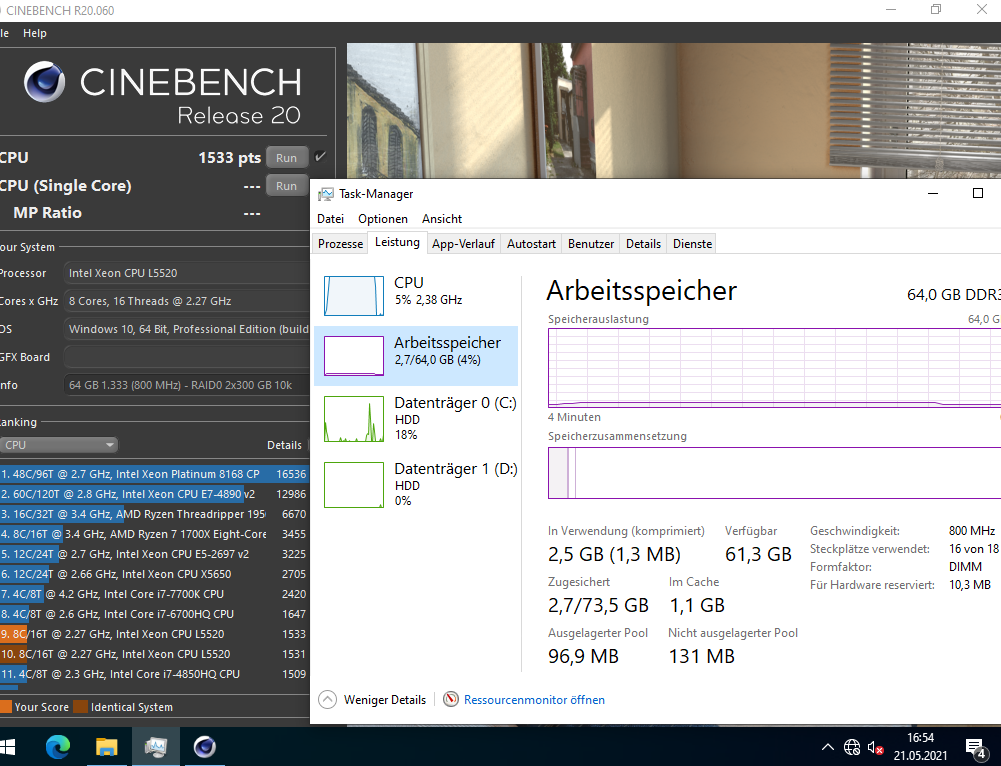Open File Explorer from taskbar
Screen dimensions: 1001x766
107,747
